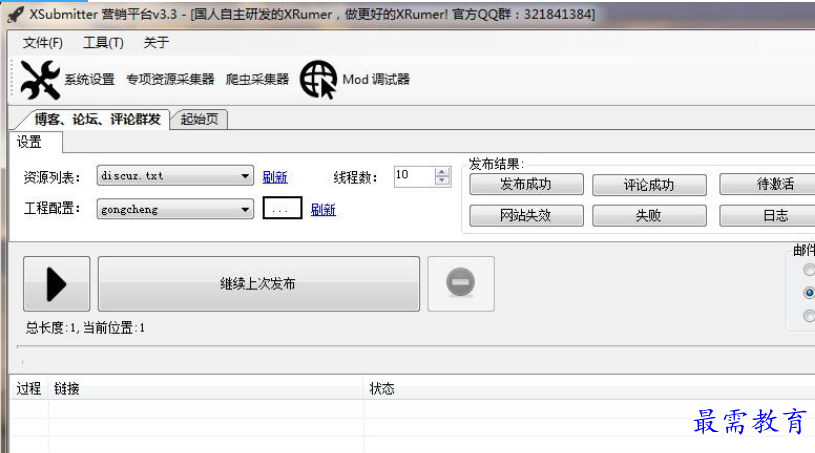Open the 专项资源采集器 toolbar item
Image resolution: width=815 pixels, height=453 pixels.
170,79
